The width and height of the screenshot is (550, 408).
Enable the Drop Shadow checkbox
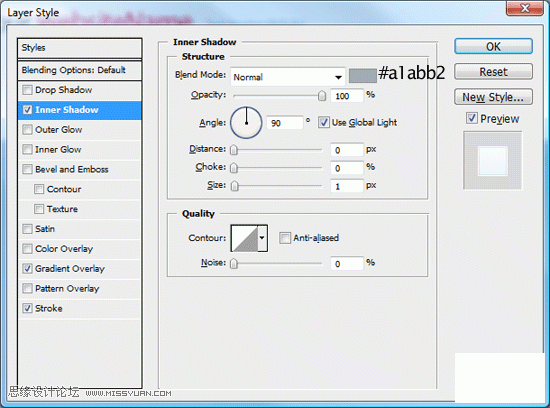tap(27, 90)
